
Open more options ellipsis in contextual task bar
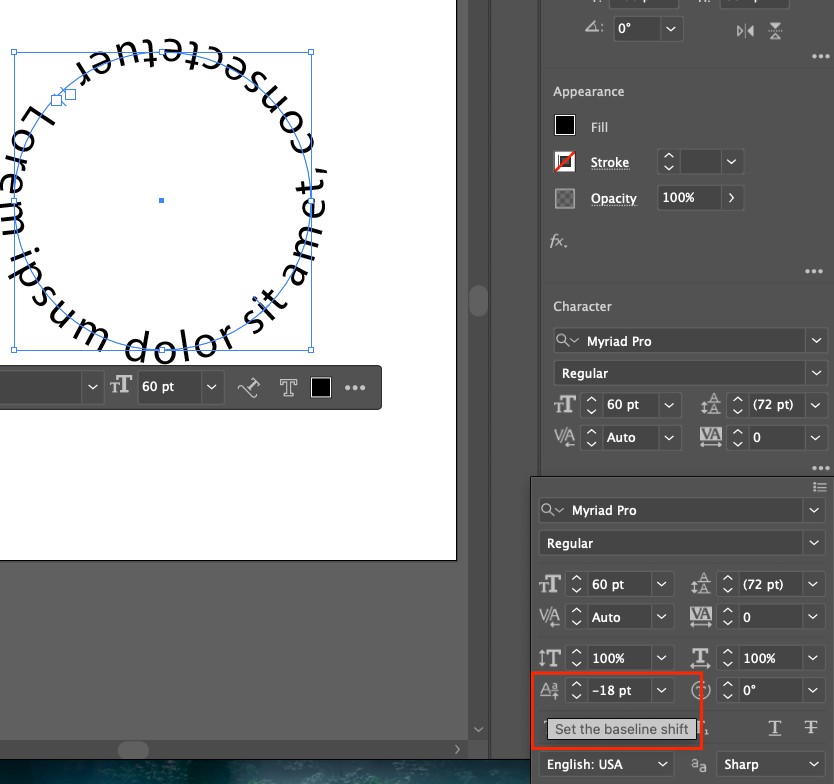(x=355, y=388)
